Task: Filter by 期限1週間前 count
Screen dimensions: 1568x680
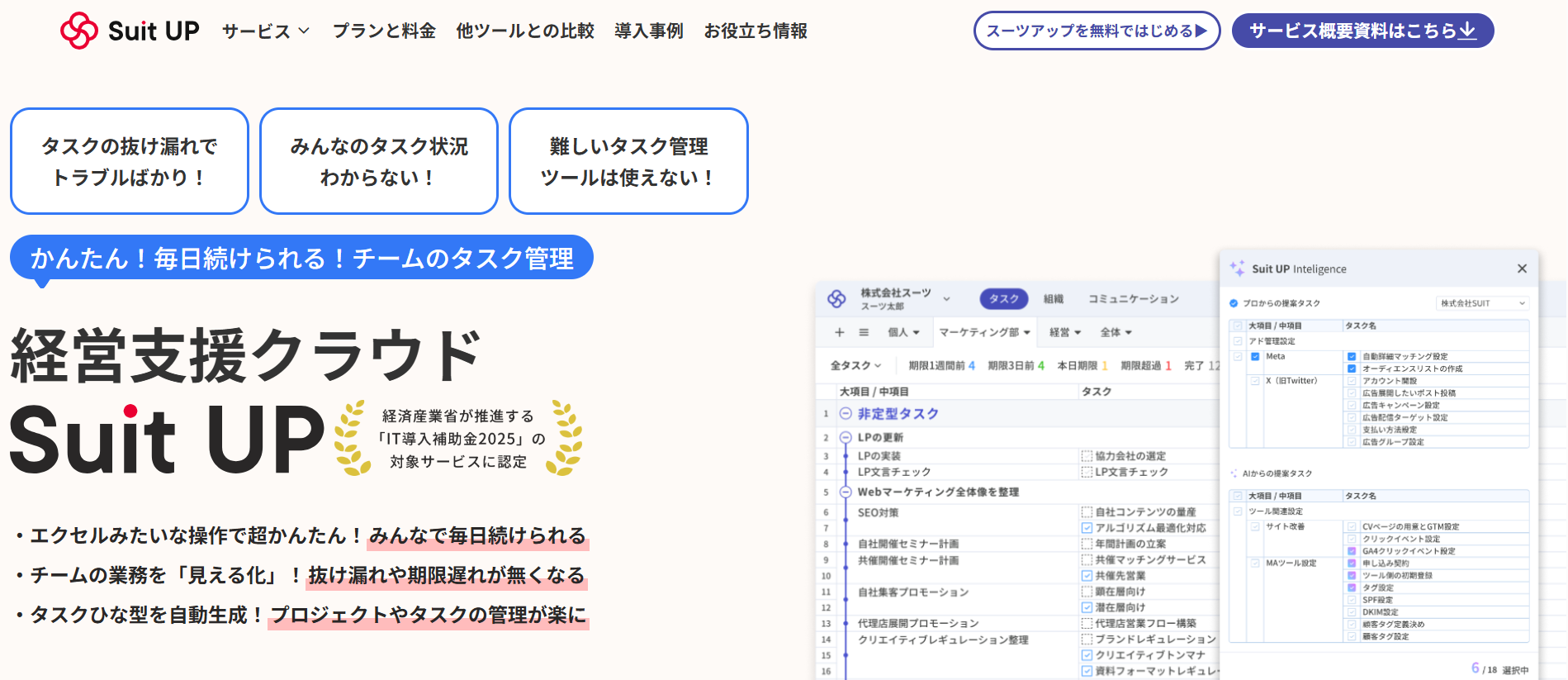Action: point(941,365)
